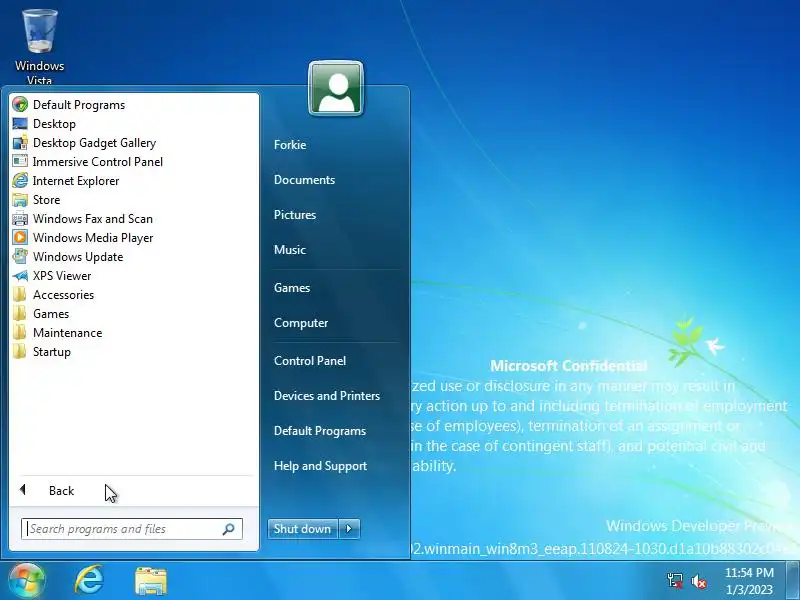This screenshot has height=600, width=800.
Task: Click the Desktop monitor icon in programs list
Action: tap(20, 123)
